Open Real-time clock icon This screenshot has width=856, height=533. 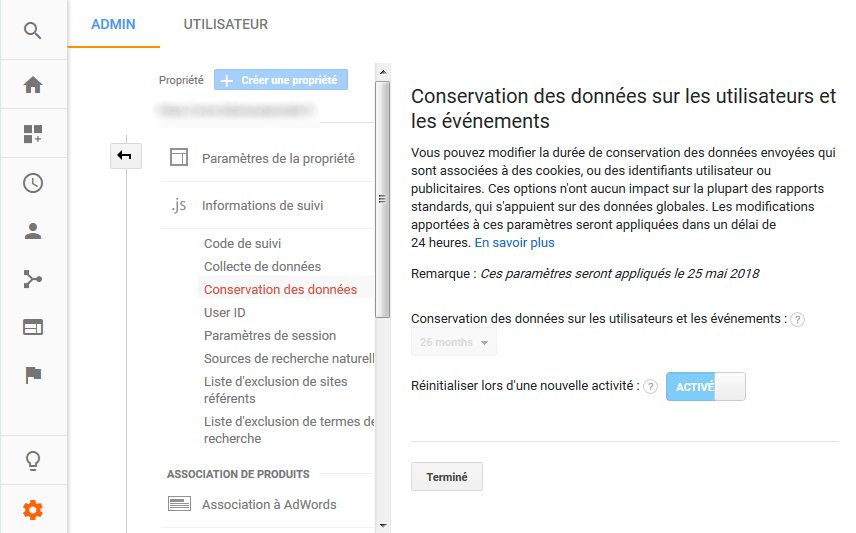click(x=33, y=183)
